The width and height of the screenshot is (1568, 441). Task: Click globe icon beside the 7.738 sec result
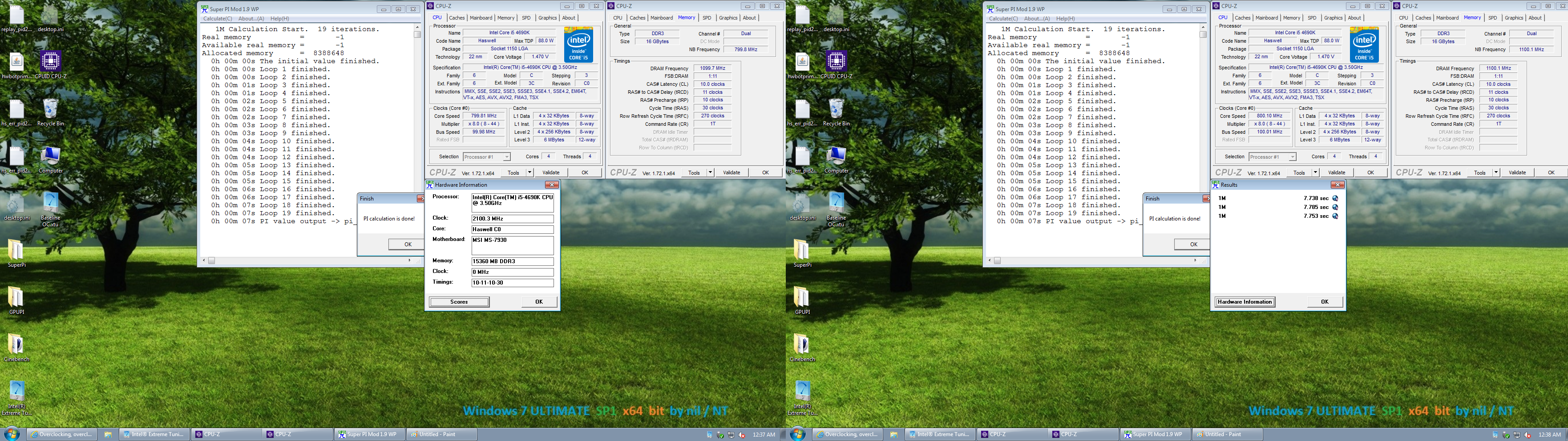pos(1335,198)
